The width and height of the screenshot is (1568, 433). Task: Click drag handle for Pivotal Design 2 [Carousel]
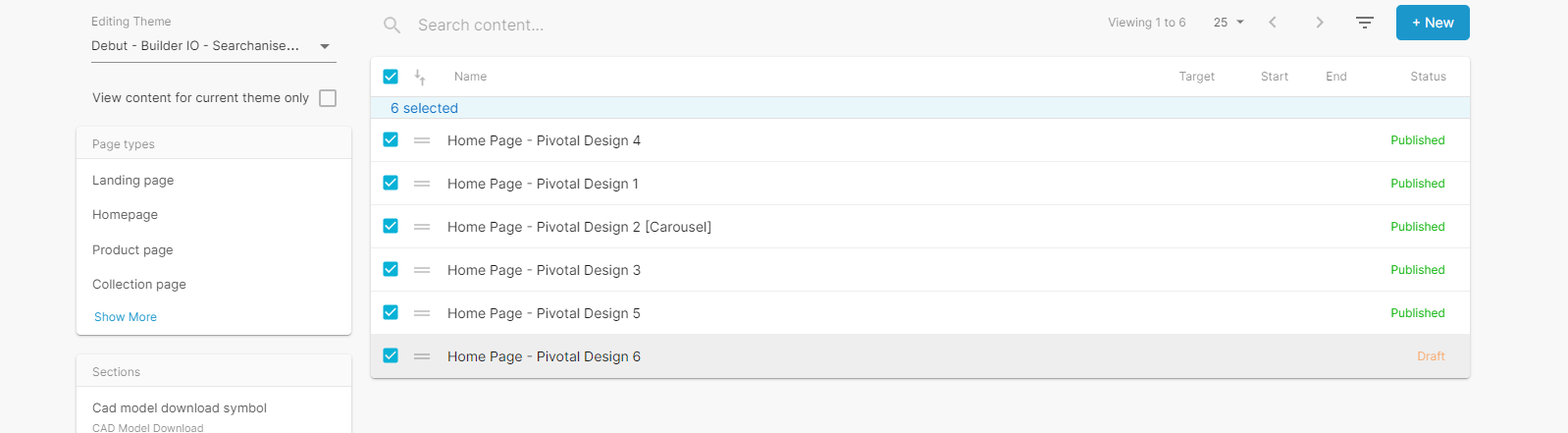pyautogui.click(x=422, y=227)
